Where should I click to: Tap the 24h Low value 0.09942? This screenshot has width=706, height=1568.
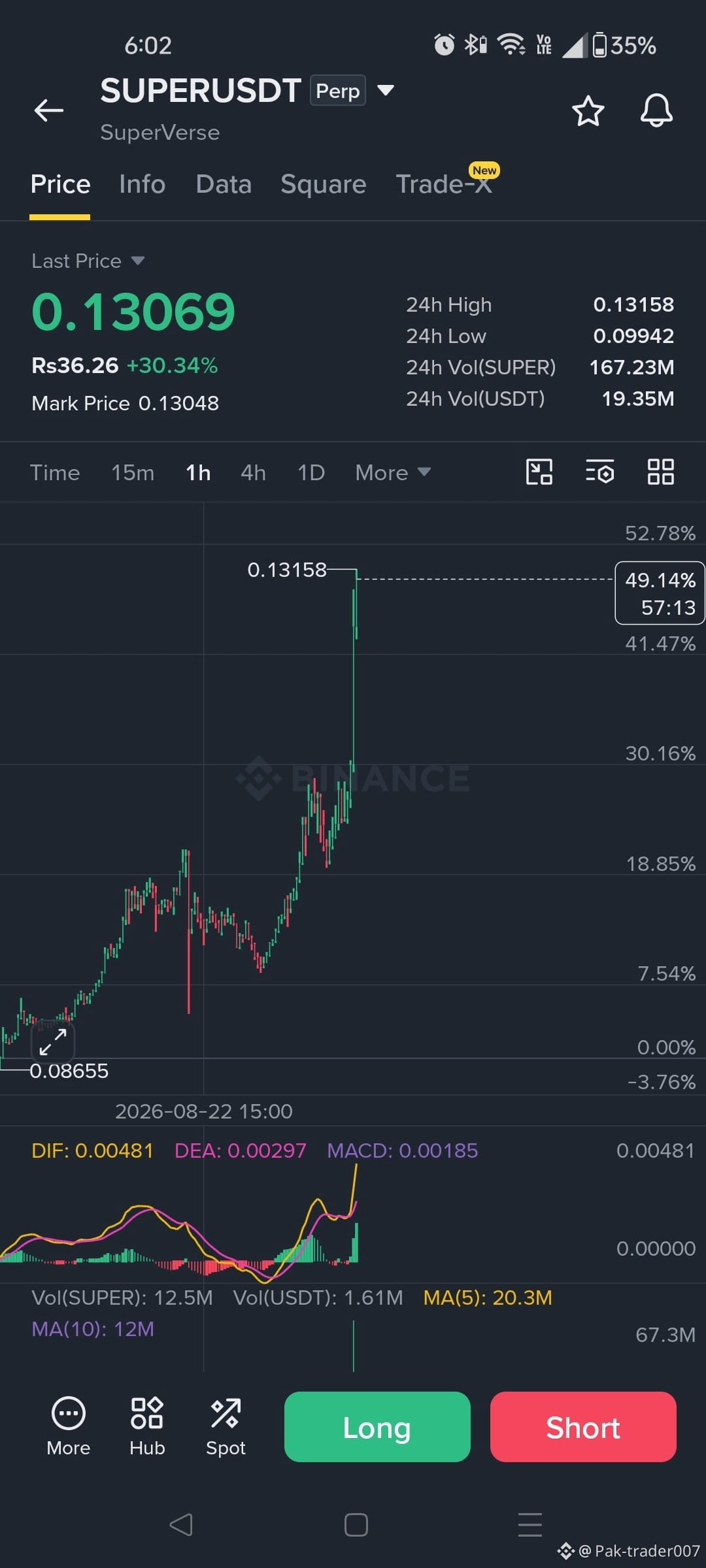(633, 336)
